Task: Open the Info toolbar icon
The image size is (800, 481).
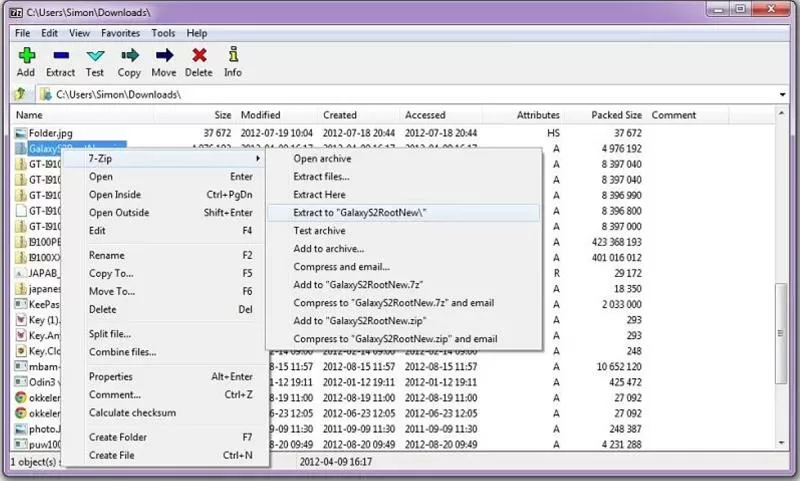Action: click(x=233, y=57)
